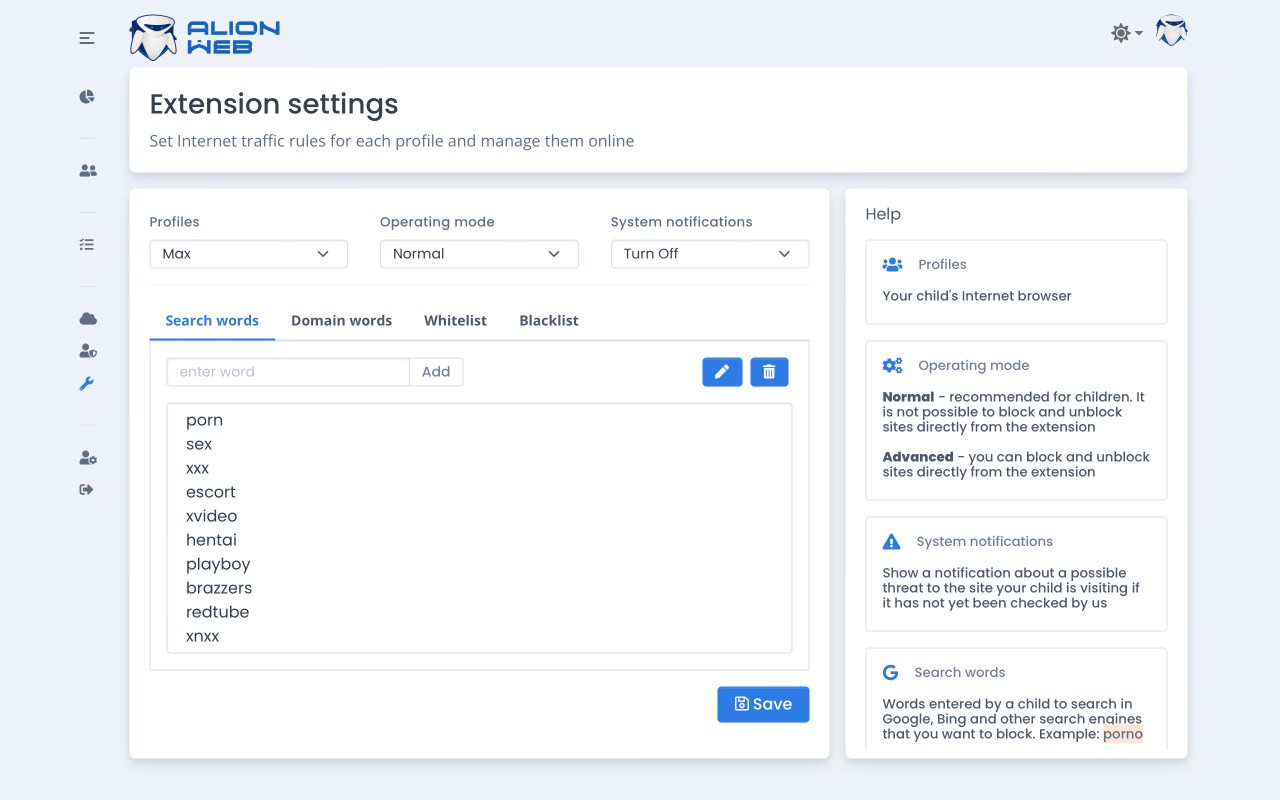1280x800 pixels.
Task: Open the System notifications dropdown
Action: coord(709,254)
